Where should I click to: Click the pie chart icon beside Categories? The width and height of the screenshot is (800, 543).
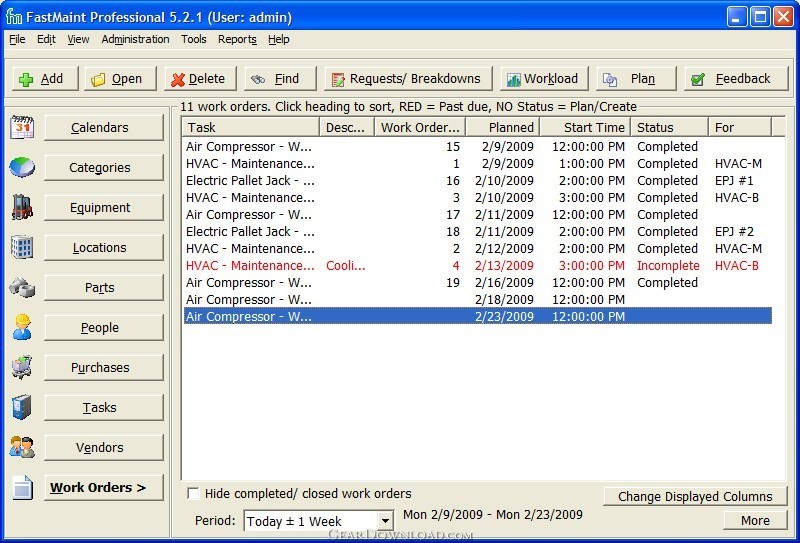click(22, 167)
